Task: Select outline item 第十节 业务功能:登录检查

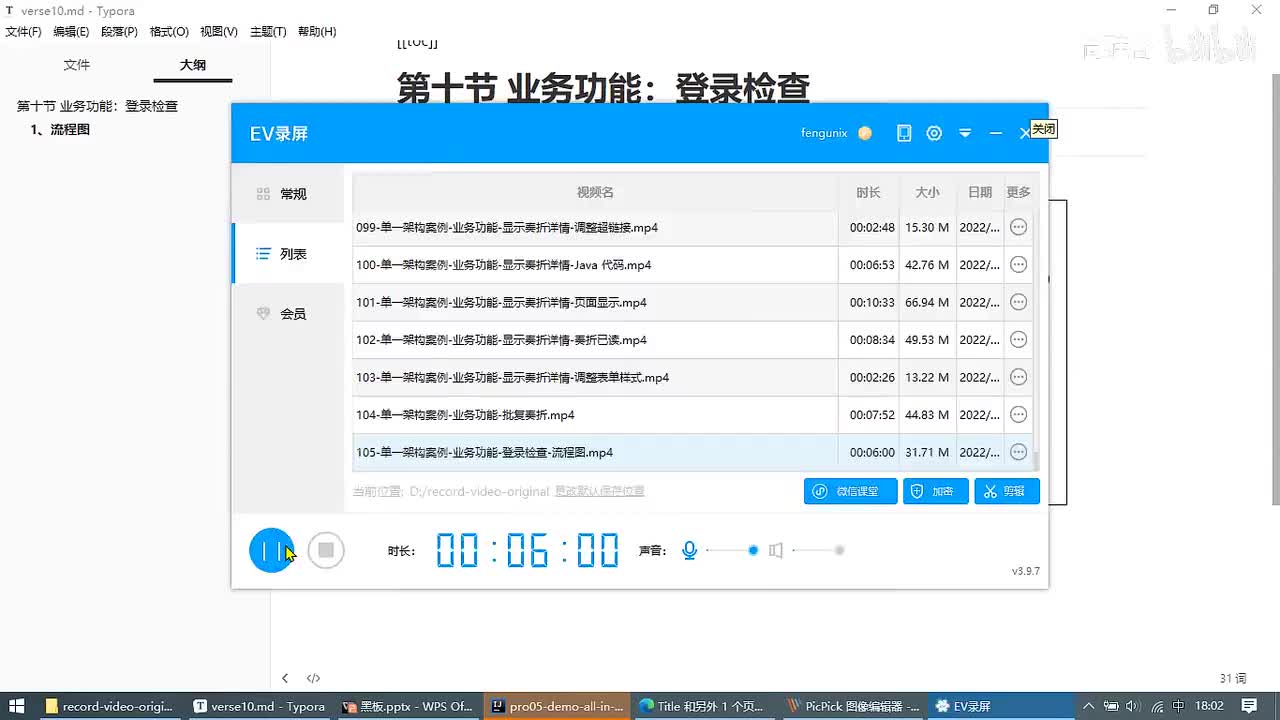Action: click(x=97, y=106)
